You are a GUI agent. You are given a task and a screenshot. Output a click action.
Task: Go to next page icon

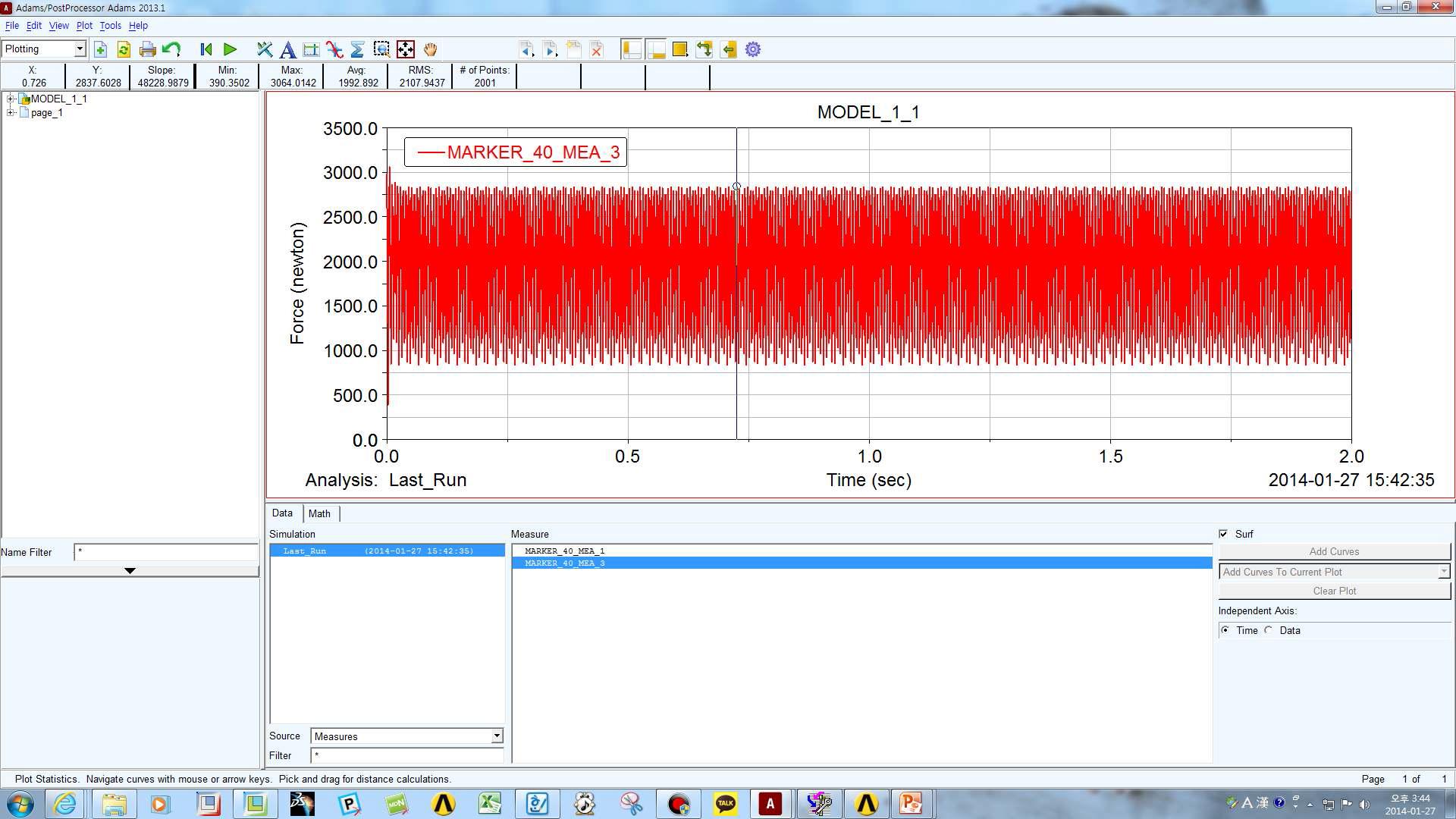[x=551, y=50]
